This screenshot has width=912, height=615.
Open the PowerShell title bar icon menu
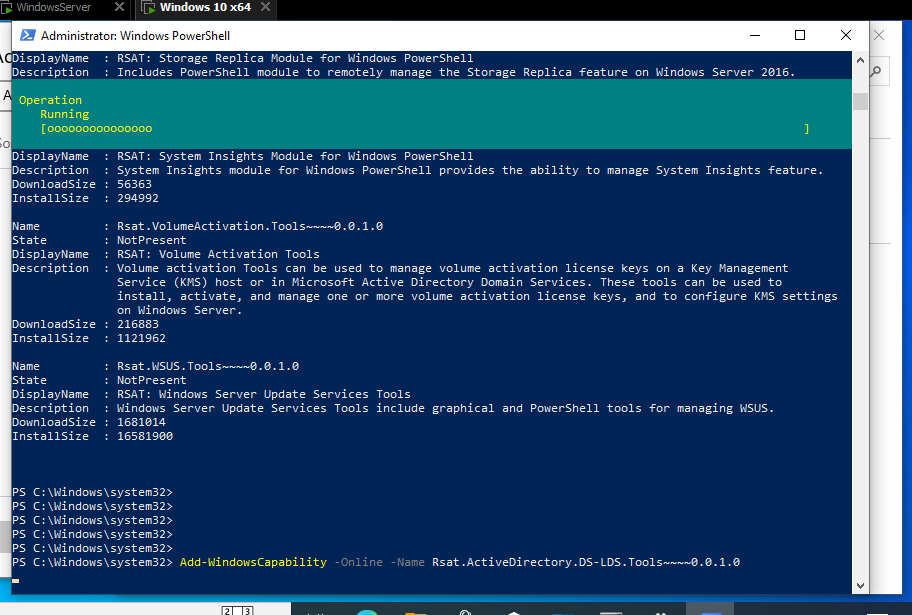27,35
